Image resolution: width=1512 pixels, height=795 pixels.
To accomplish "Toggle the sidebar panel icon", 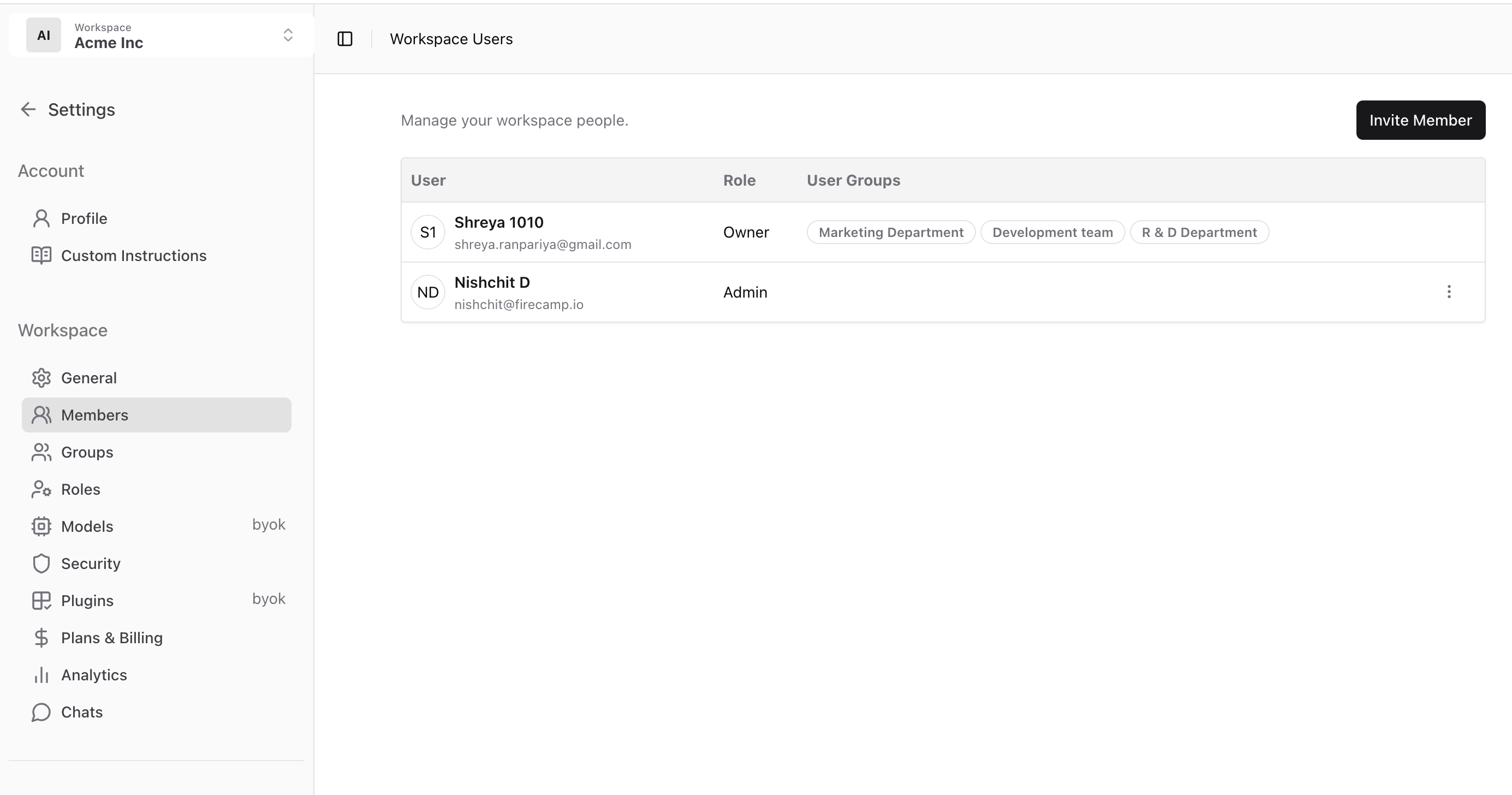I will (344, 39).
